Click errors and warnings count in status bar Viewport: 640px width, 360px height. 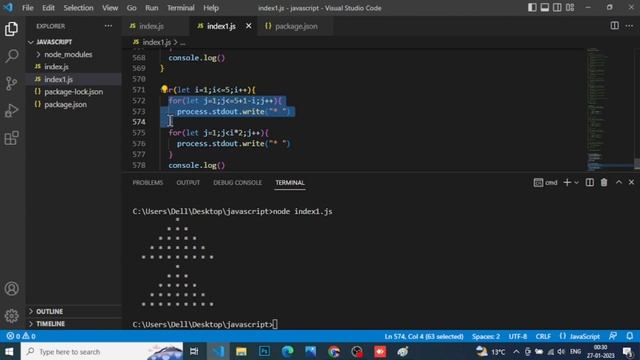[x=21, y=336]
